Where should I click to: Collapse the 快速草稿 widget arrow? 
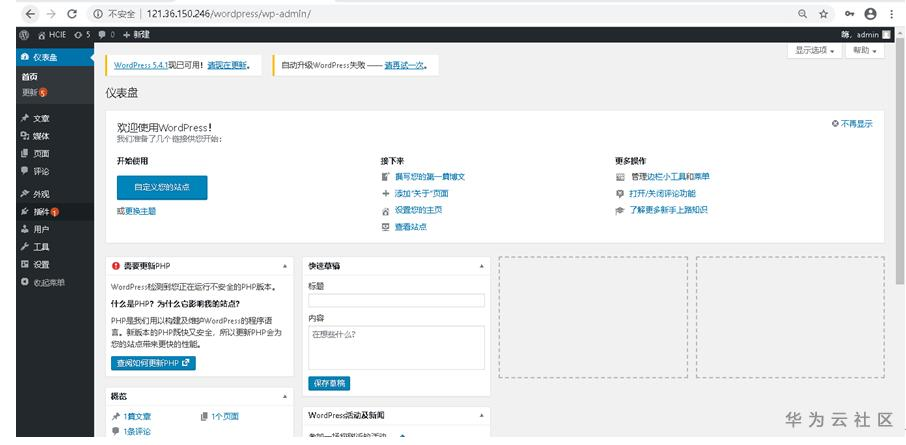(482, 266)
